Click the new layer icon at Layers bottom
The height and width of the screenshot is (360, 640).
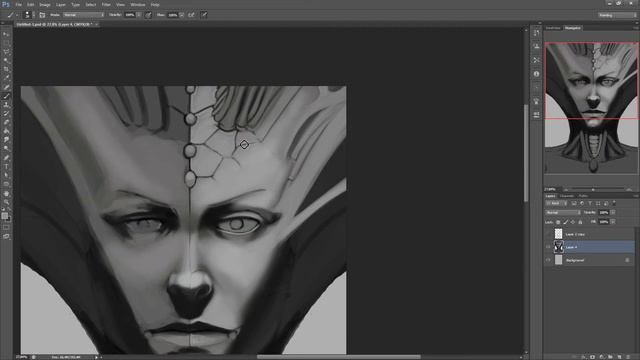(620, 357)
